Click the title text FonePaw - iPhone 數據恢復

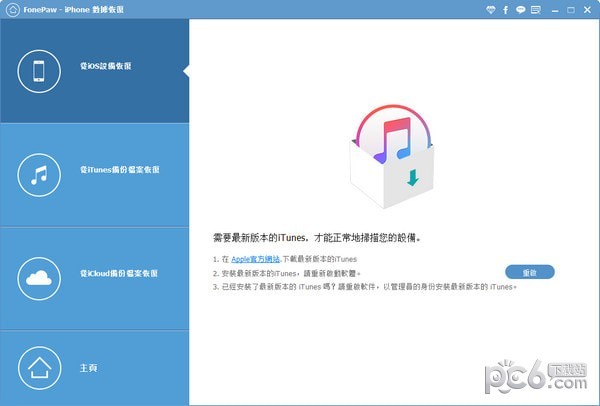point(73,10)
